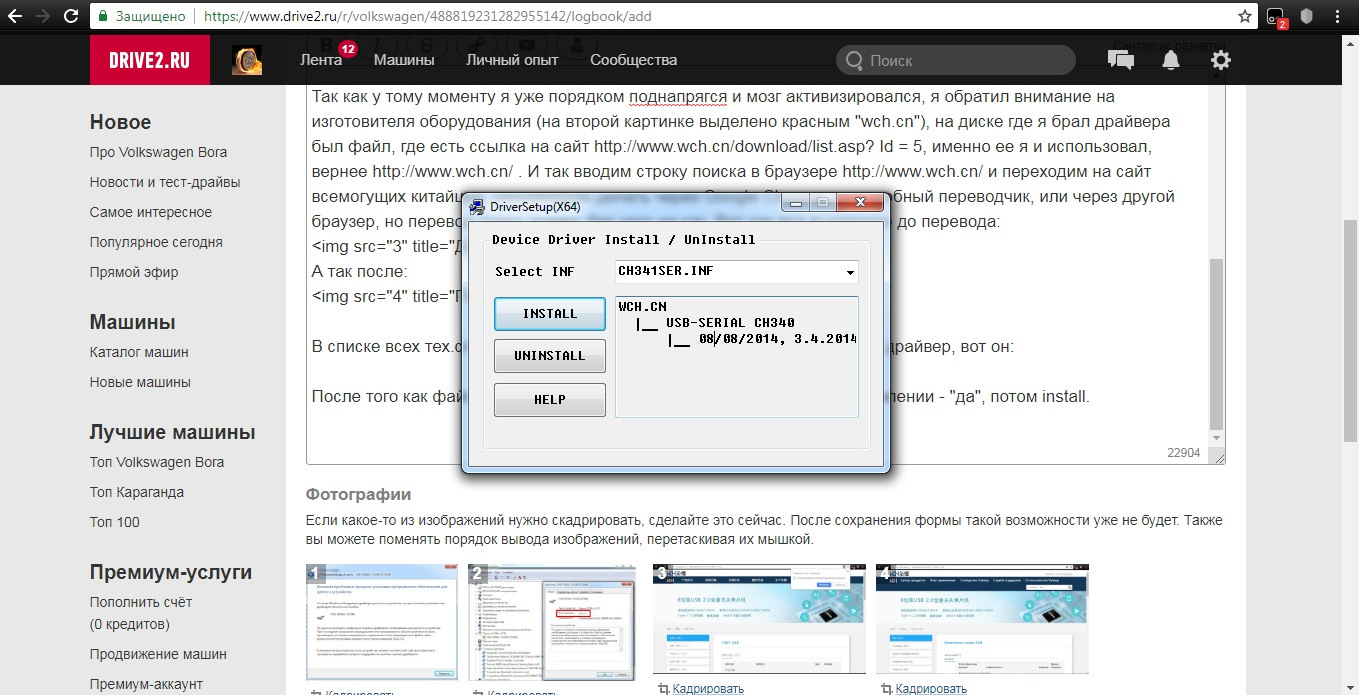Viewport: 1359px width, 695px height.
Task: Click the search magnifier icon
Action: tap(854, 61)
